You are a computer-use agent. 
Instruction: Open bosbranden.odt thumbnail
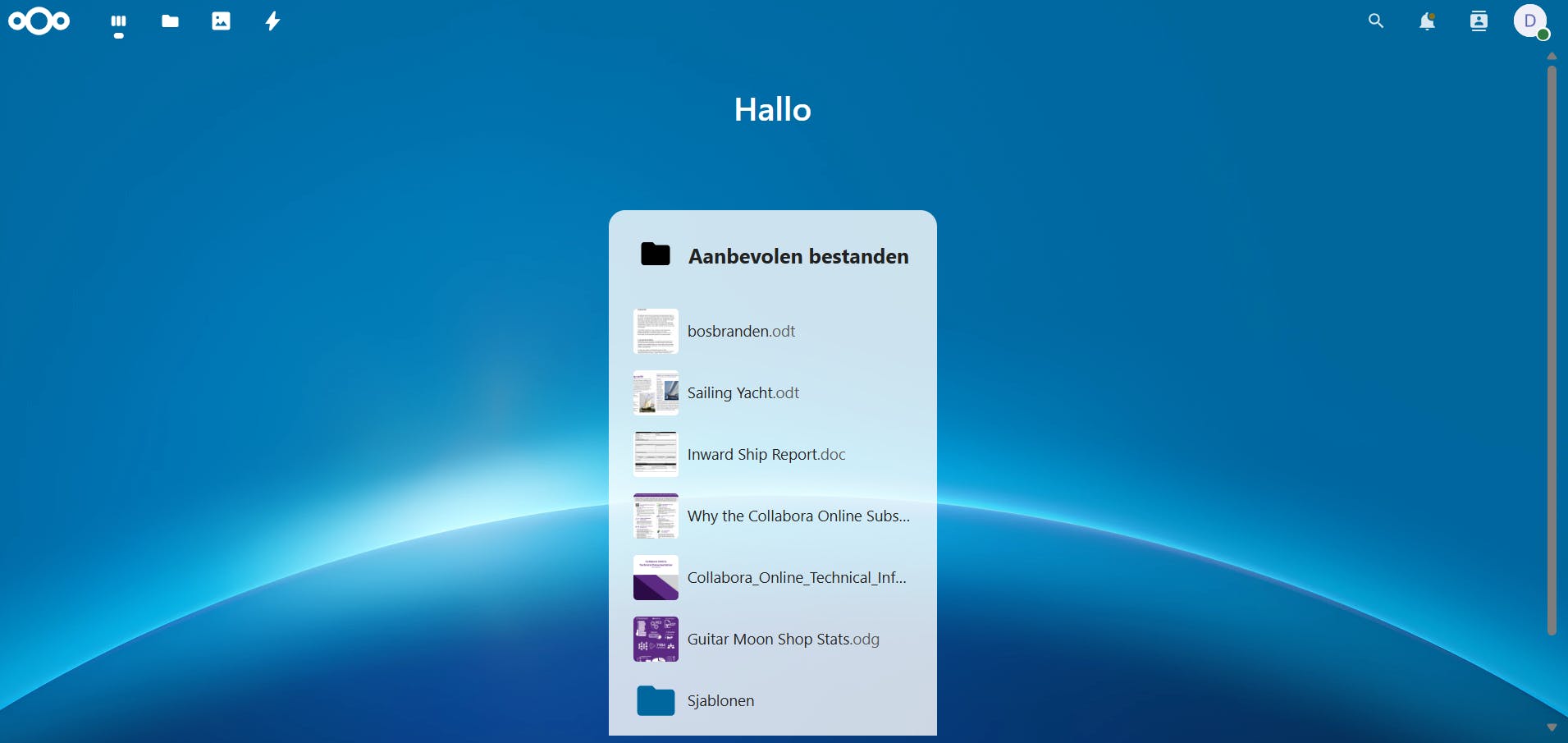click(x=656, y=331)
